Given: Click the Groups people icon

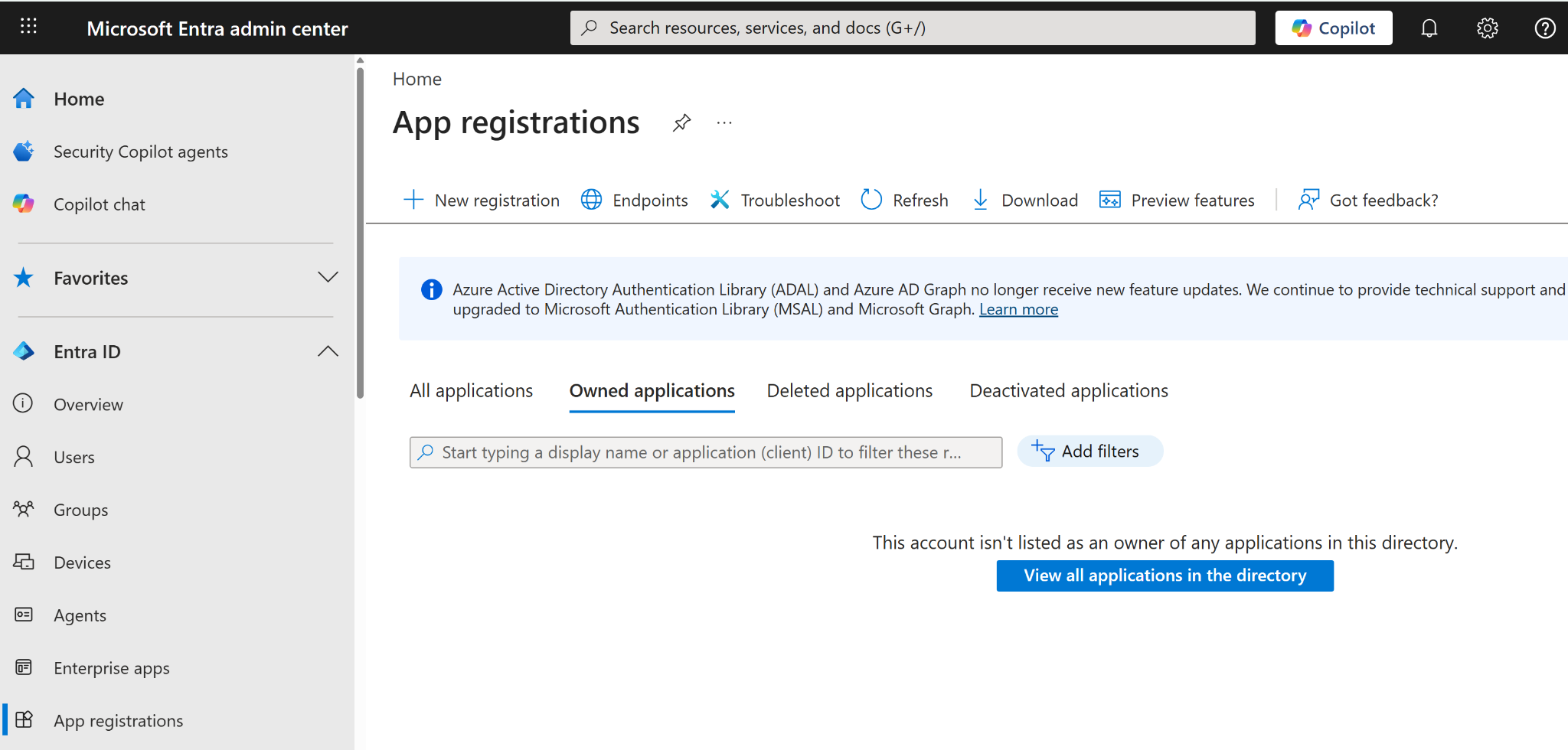Looking at the screenshot, I should tap(24, 509).
